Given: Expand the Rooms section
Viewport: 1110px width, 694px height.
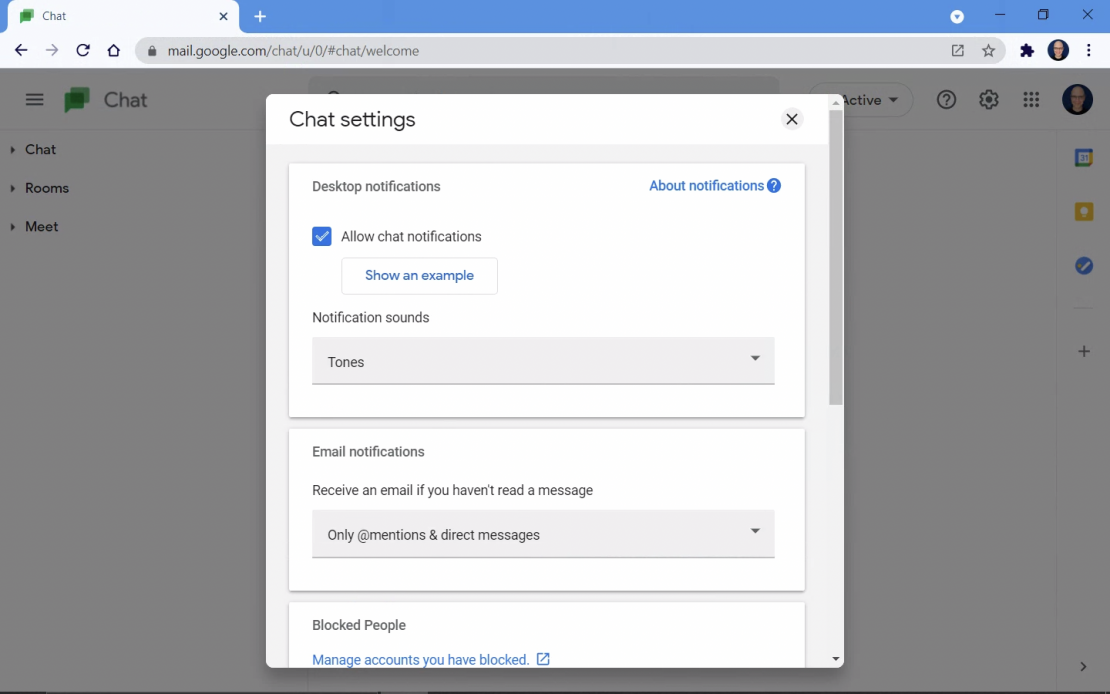Looking at the screenshot, I should pyautogui.click(x=45, y=188).
